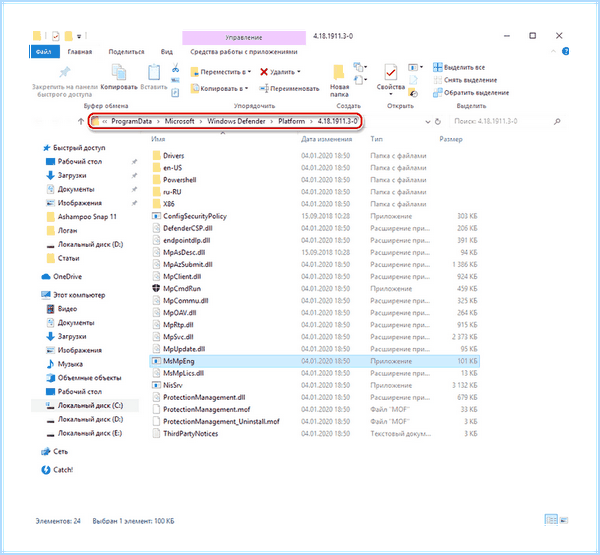Select Network (Сеть) in the sidebar
600x555 pixels.
coord(54,452)
